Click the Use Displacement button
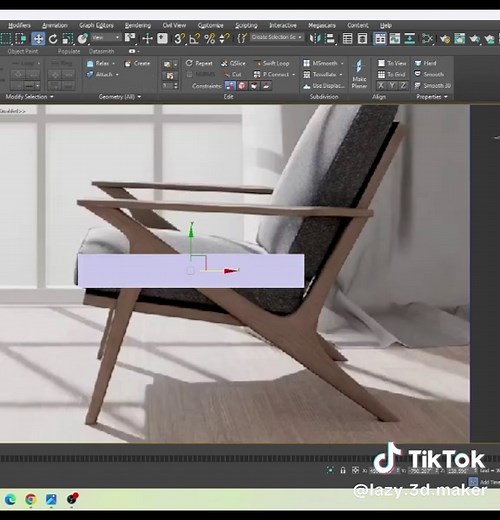 coord(324,86)
